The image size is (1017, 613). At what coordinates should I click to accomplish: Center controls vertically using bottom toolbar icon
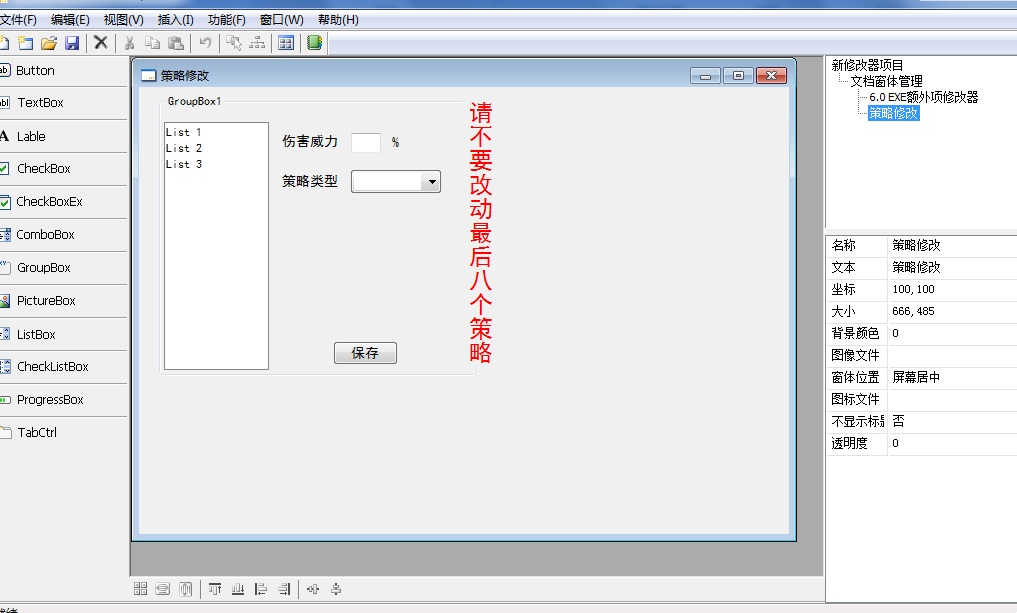click(x=336, y=589)
